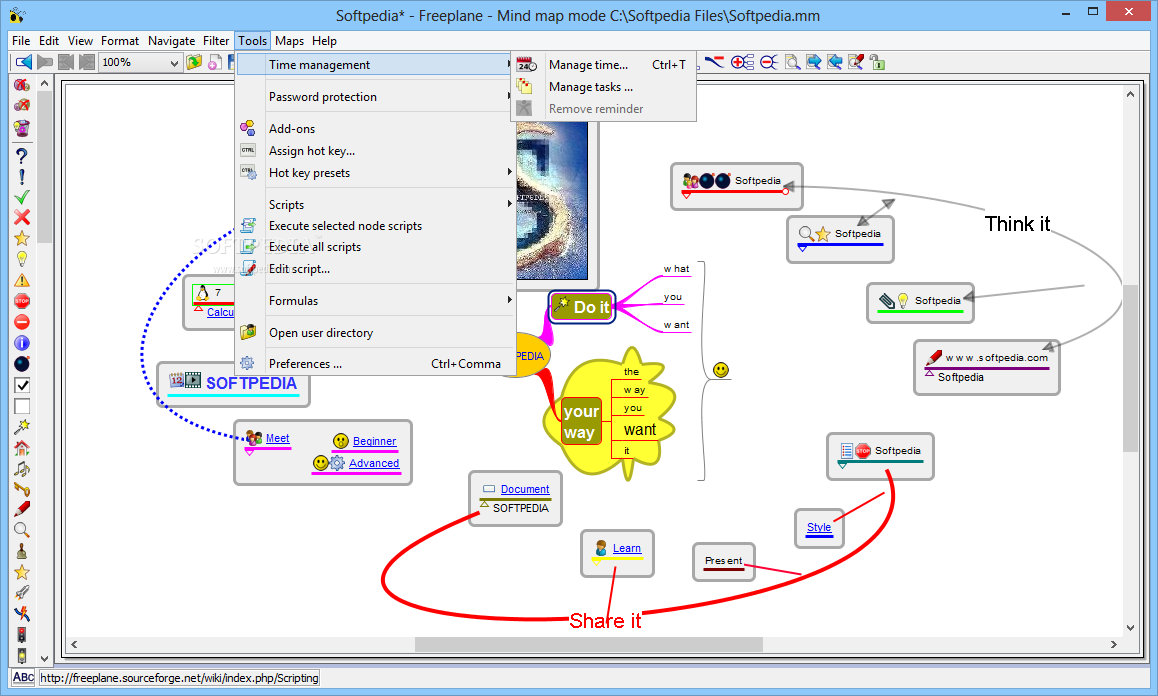Expand the Scripts submenu
This screenshot has width=1158, height=696.
click(375, 205)
